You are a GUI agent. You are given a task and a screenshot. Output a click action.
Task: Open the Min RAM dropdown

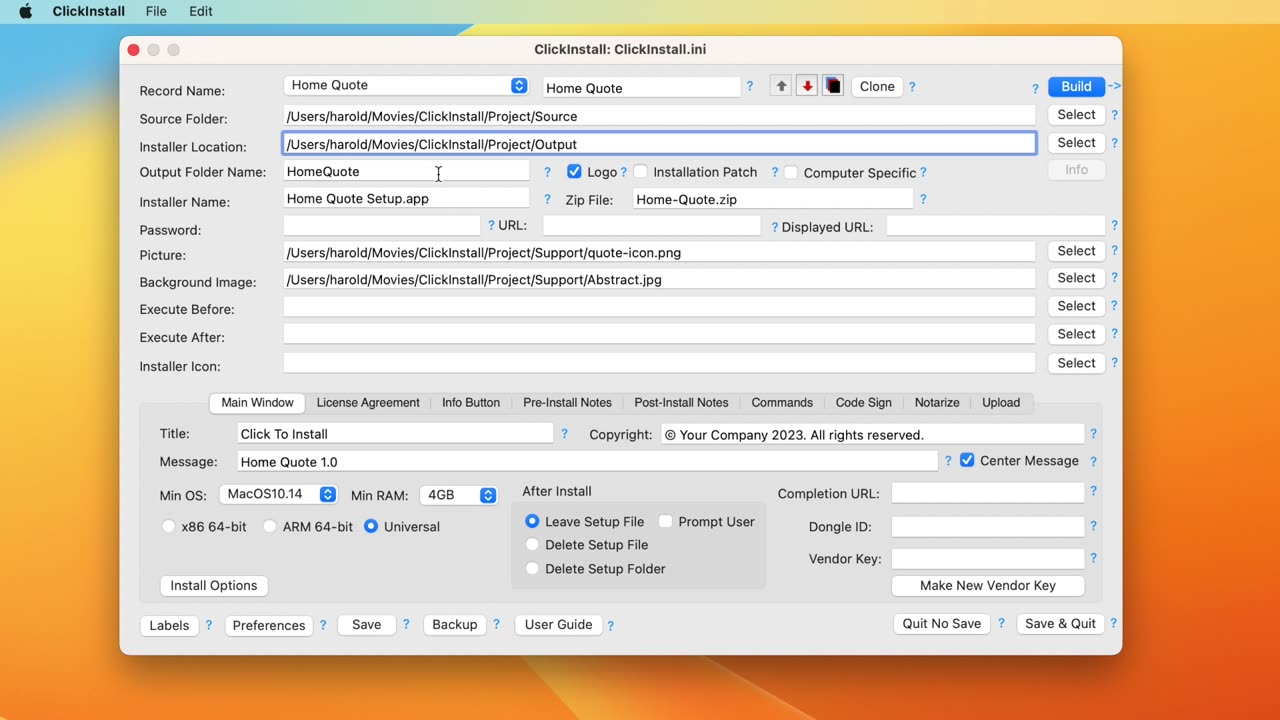click(x=459, y=494)
